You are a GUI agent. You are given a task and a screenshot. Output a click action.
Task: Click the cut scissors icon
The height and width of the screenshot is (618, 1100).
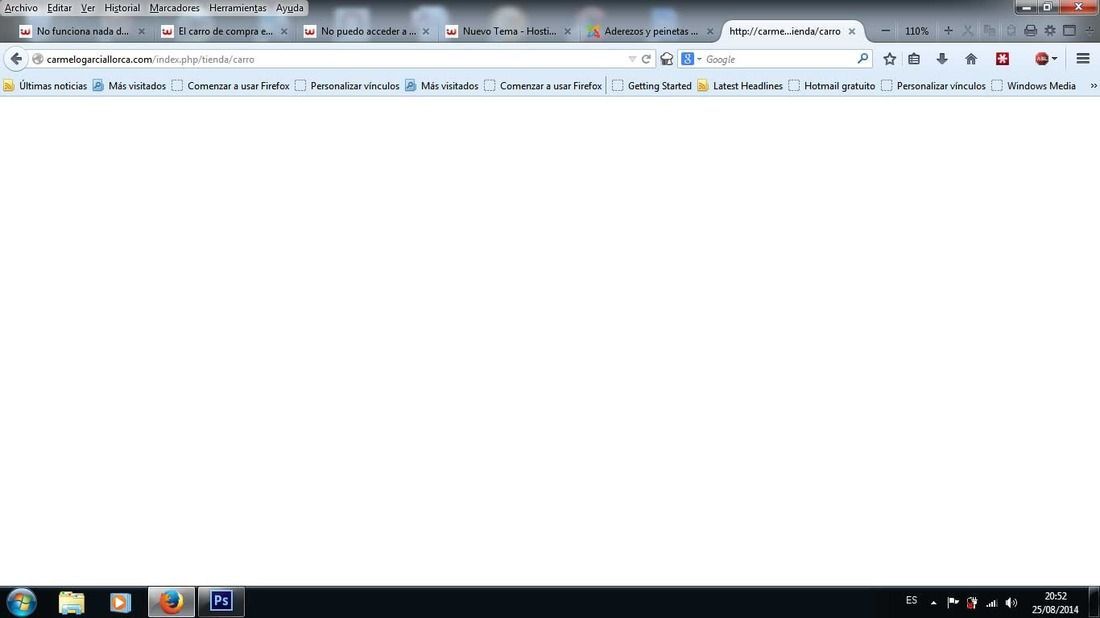point(968,31)
